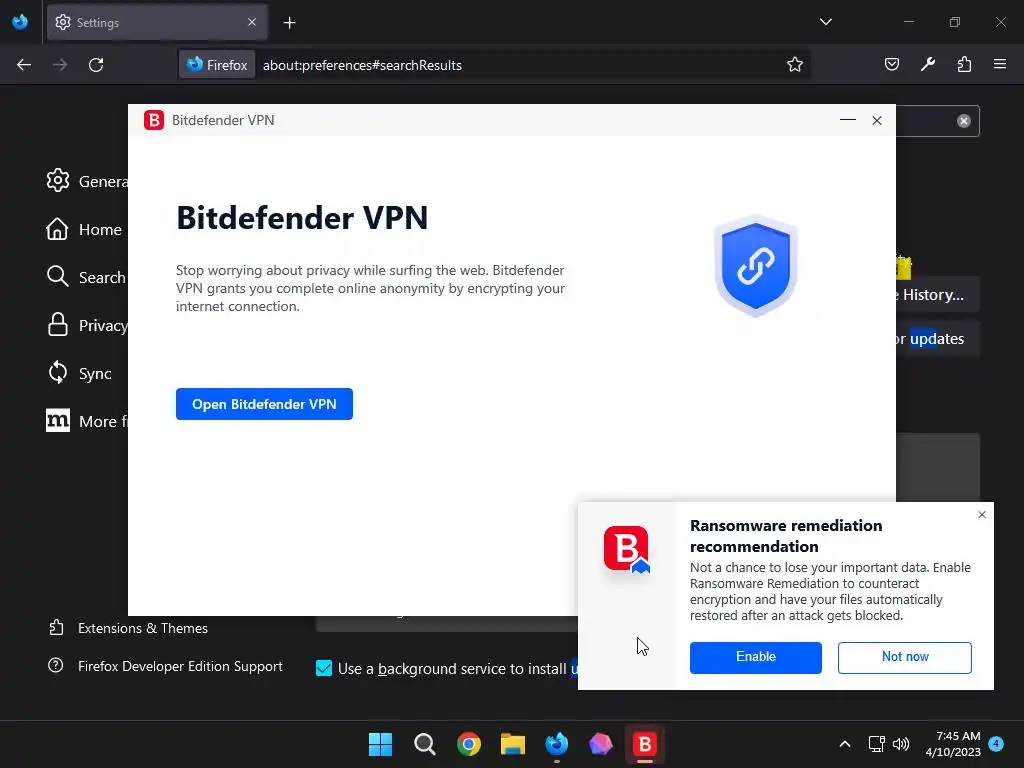Close the ransomware remediation notification
The width and height of the screenshot is (1024, 768).
(982, 515)
